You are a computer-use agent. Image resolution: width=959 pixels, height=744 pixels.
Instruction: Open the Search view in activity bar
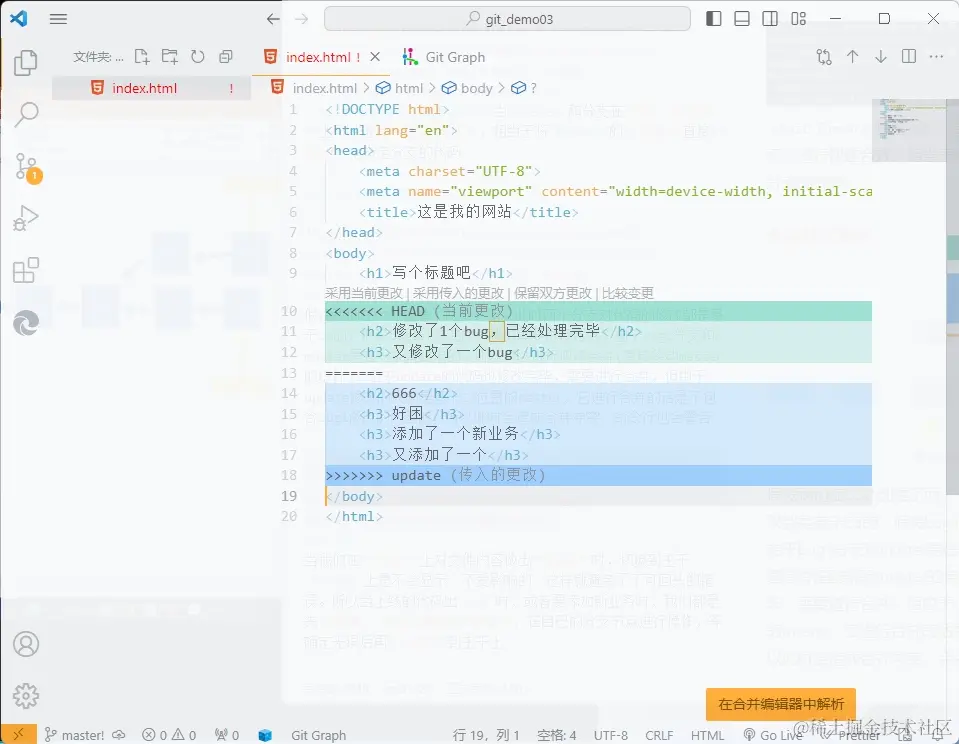click(26, 114)
